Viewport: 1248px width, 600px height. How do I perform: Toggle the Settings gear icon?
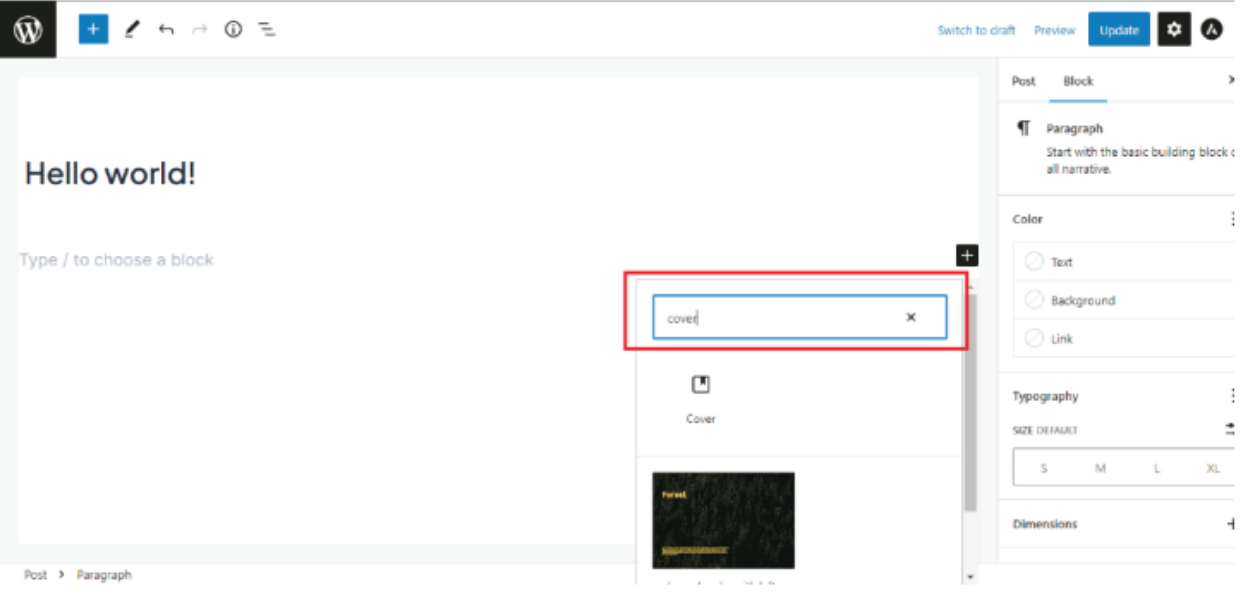click(1174, 30)
